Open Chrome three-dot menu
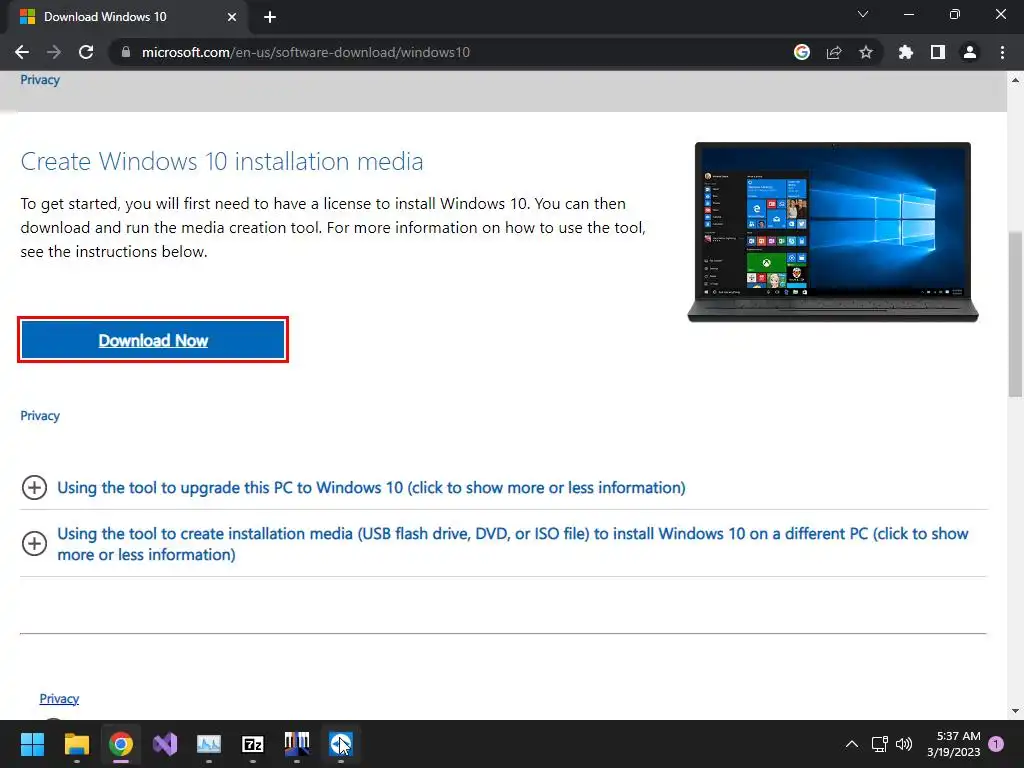Viewport: 1024px width, 768px height. pyautogui.click(x=1002, y=52)
